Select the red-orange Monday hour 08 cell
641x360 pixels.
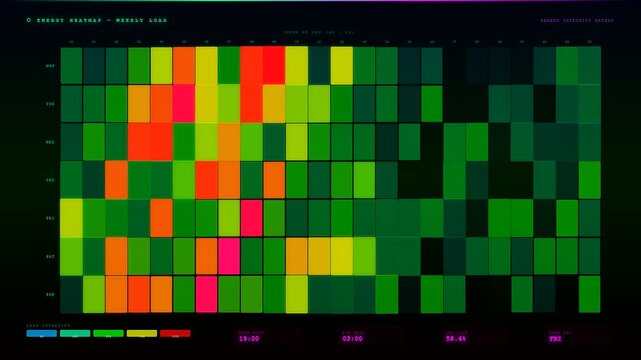pos(251,66)
